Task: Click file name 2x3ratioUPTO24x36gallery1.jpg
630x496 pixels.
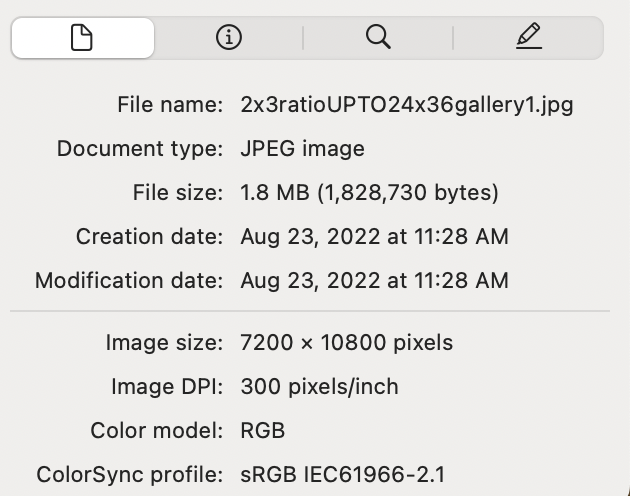Action: point(407,105)
